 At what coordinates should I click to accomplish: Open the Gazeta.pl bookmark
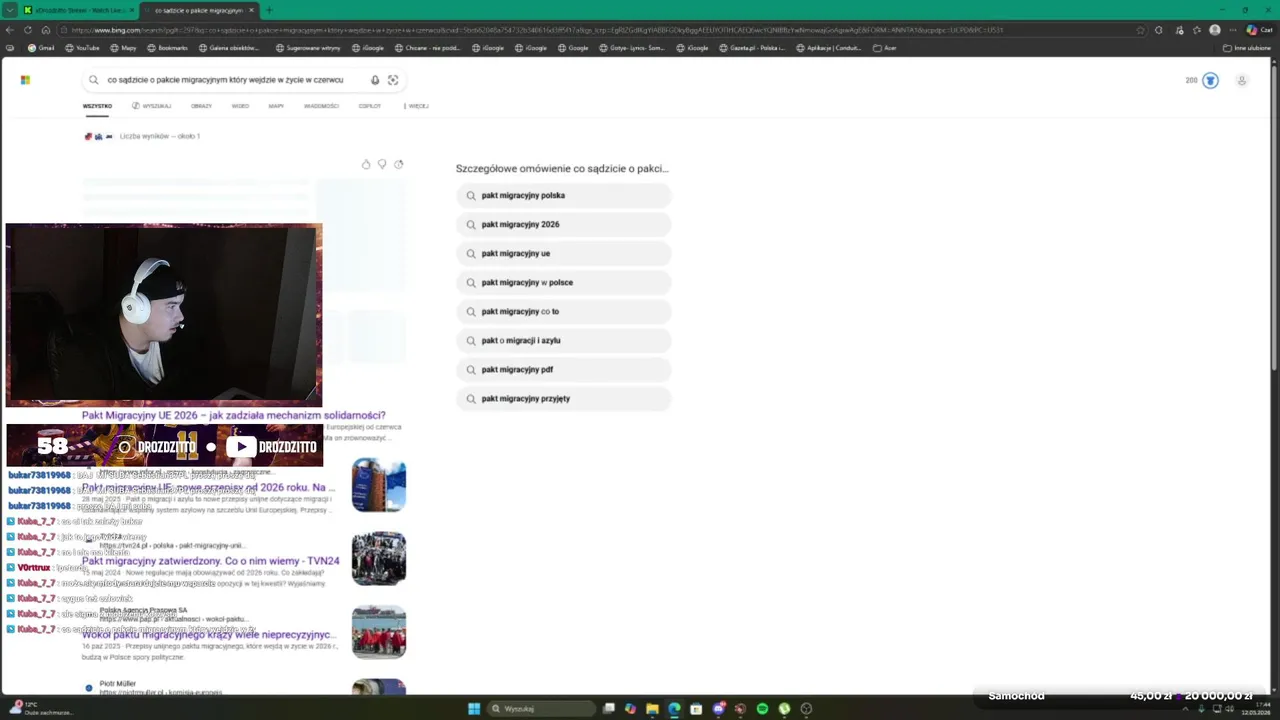752,48
